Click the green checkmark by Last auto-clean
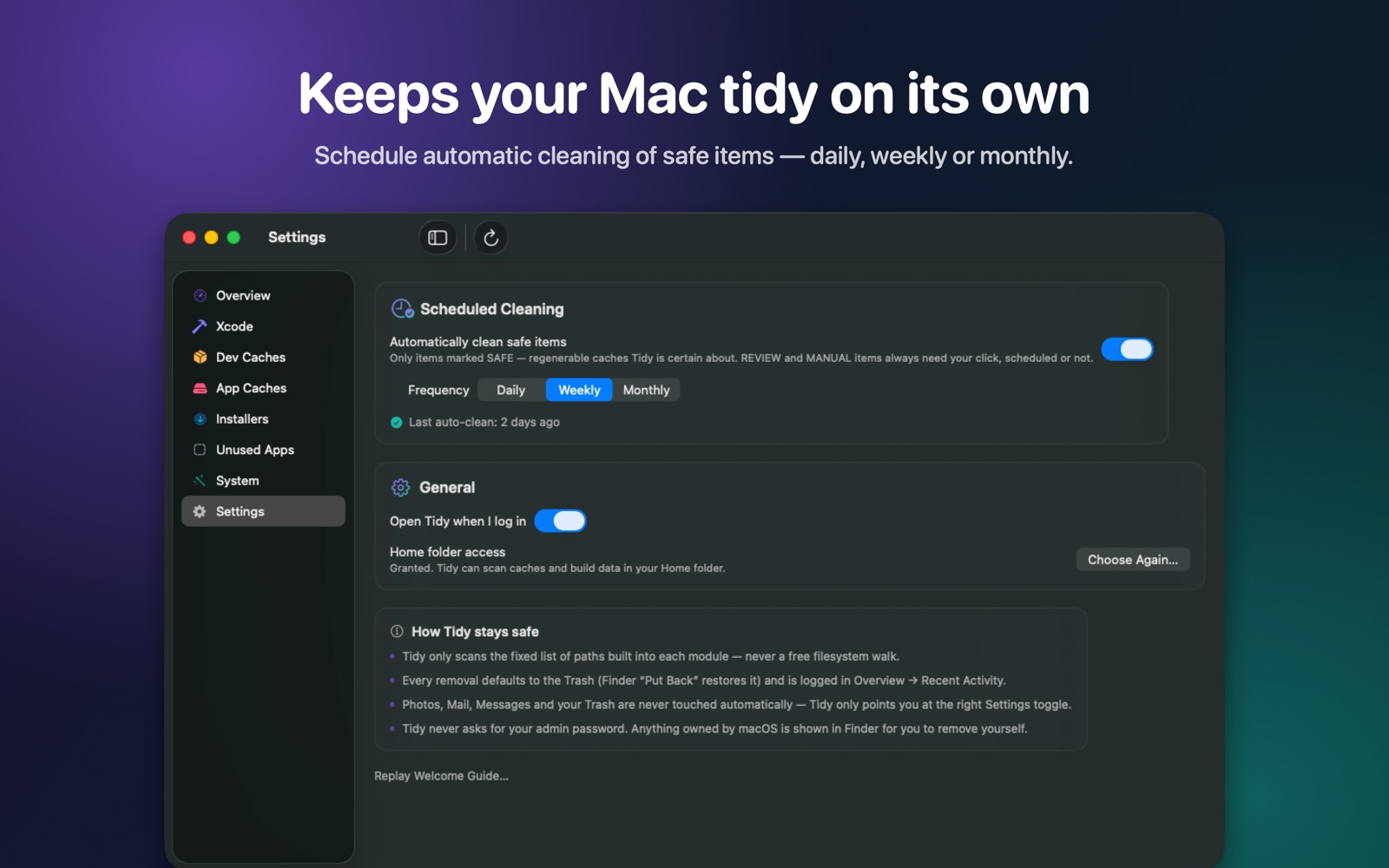The width and height of the screenshot is (1389, 868). click(397, 423)
